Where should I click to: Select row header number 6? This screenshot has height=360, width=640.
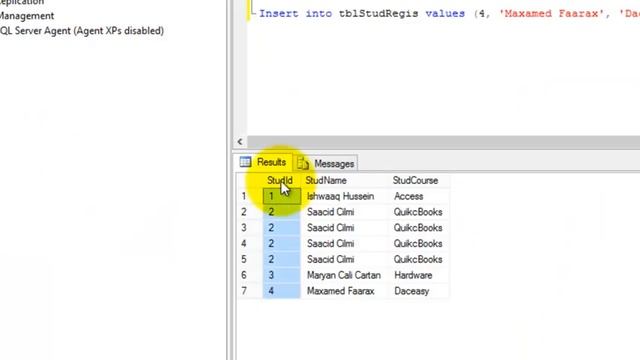point(249,275)
